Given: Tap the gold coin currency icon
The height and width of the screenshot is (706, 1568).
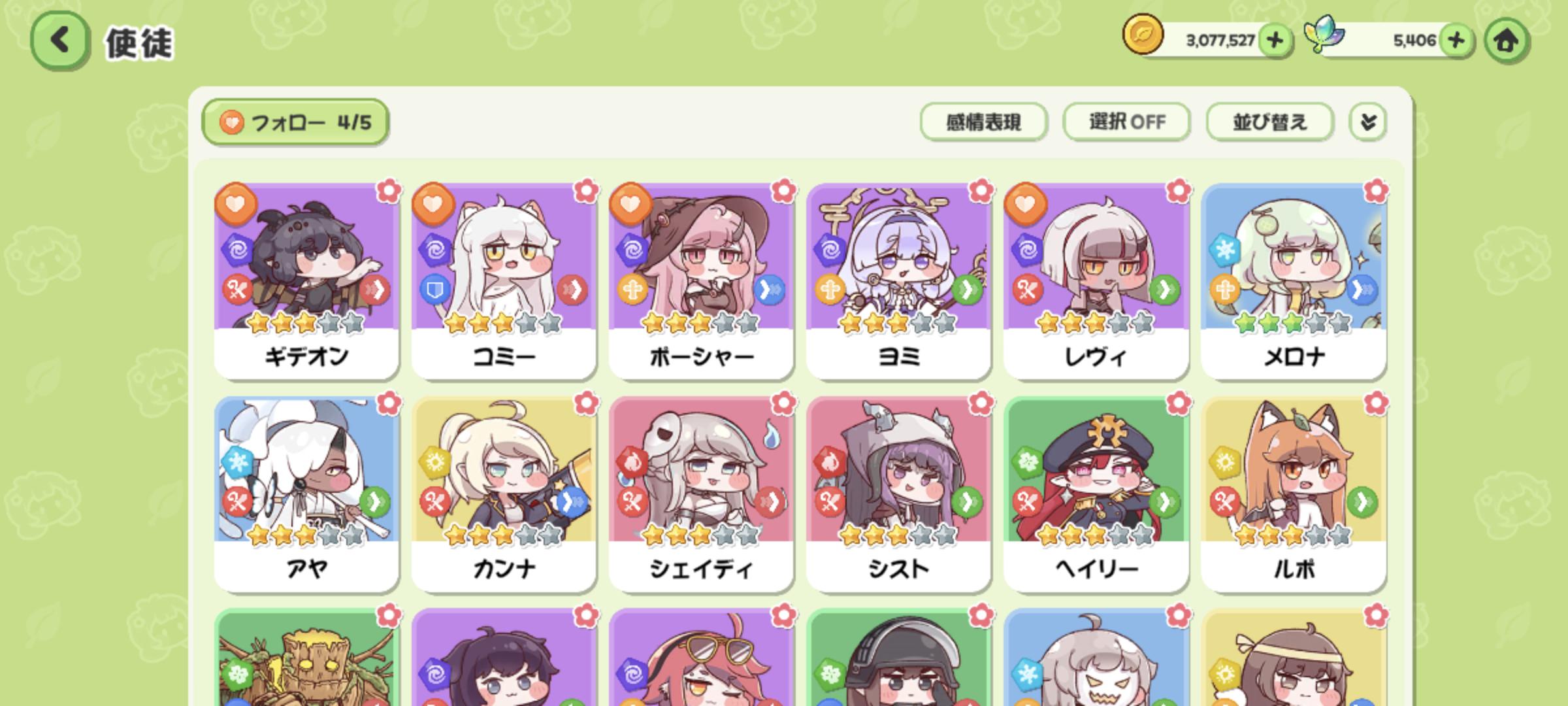Looking at the screenshot, I should (1143, 35).
